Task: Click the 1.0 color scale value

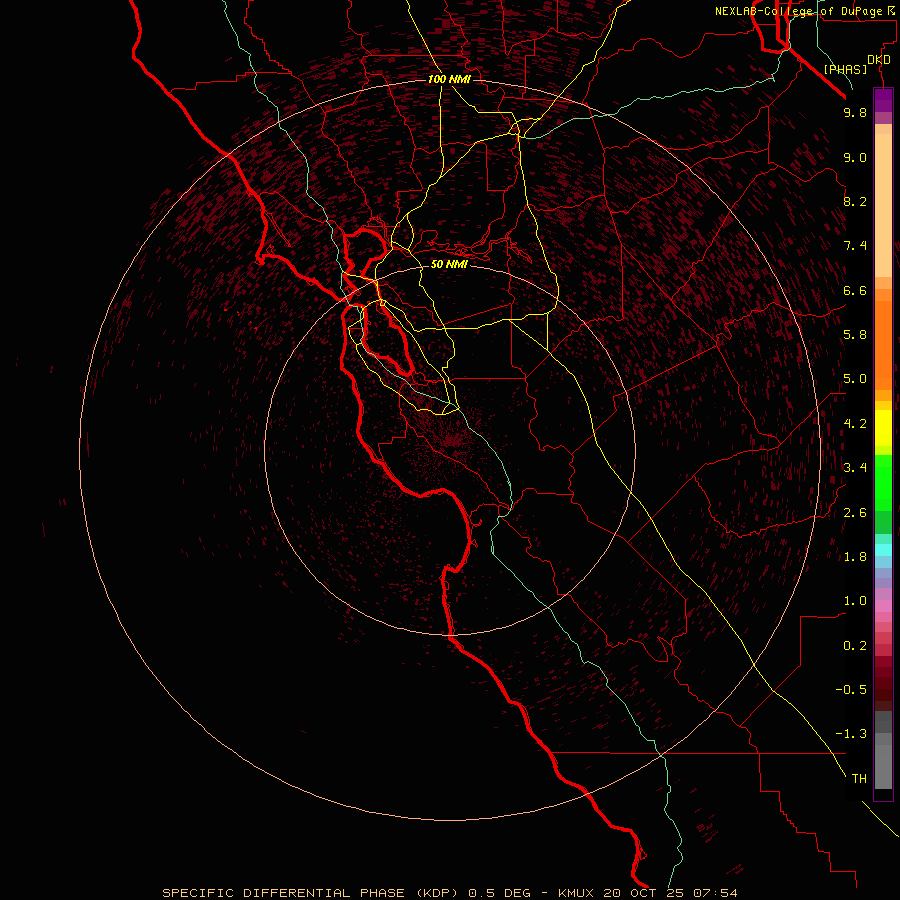Action: (855, 600)
